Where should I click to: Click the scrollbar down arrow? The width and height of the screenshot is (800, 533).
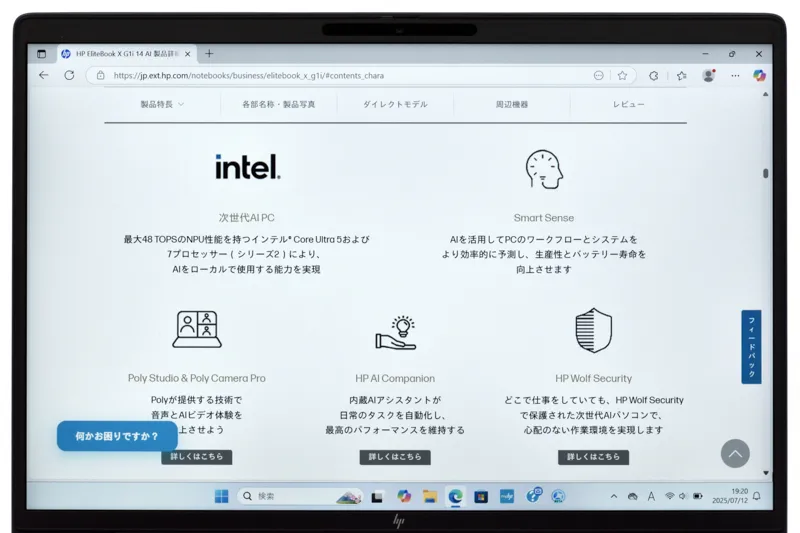[765, 473]
